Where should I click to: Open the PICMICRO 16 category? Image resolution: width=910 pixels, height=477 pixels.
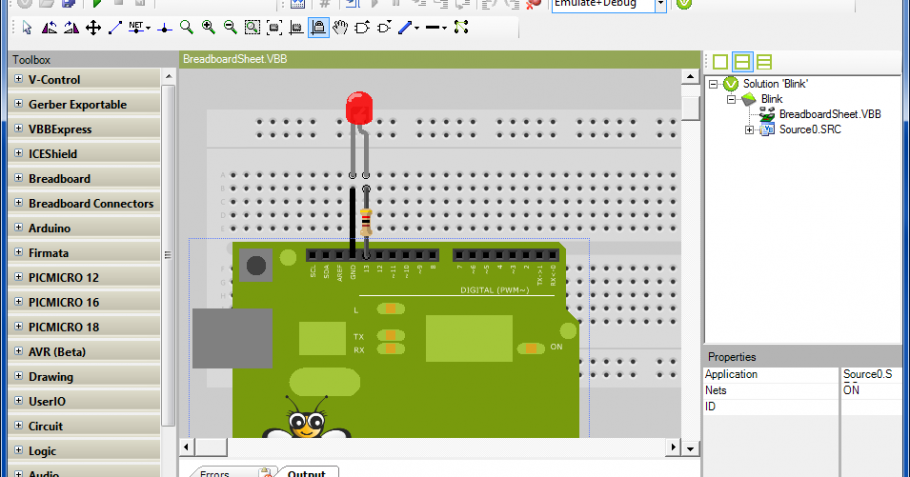(x=84, y=302)
